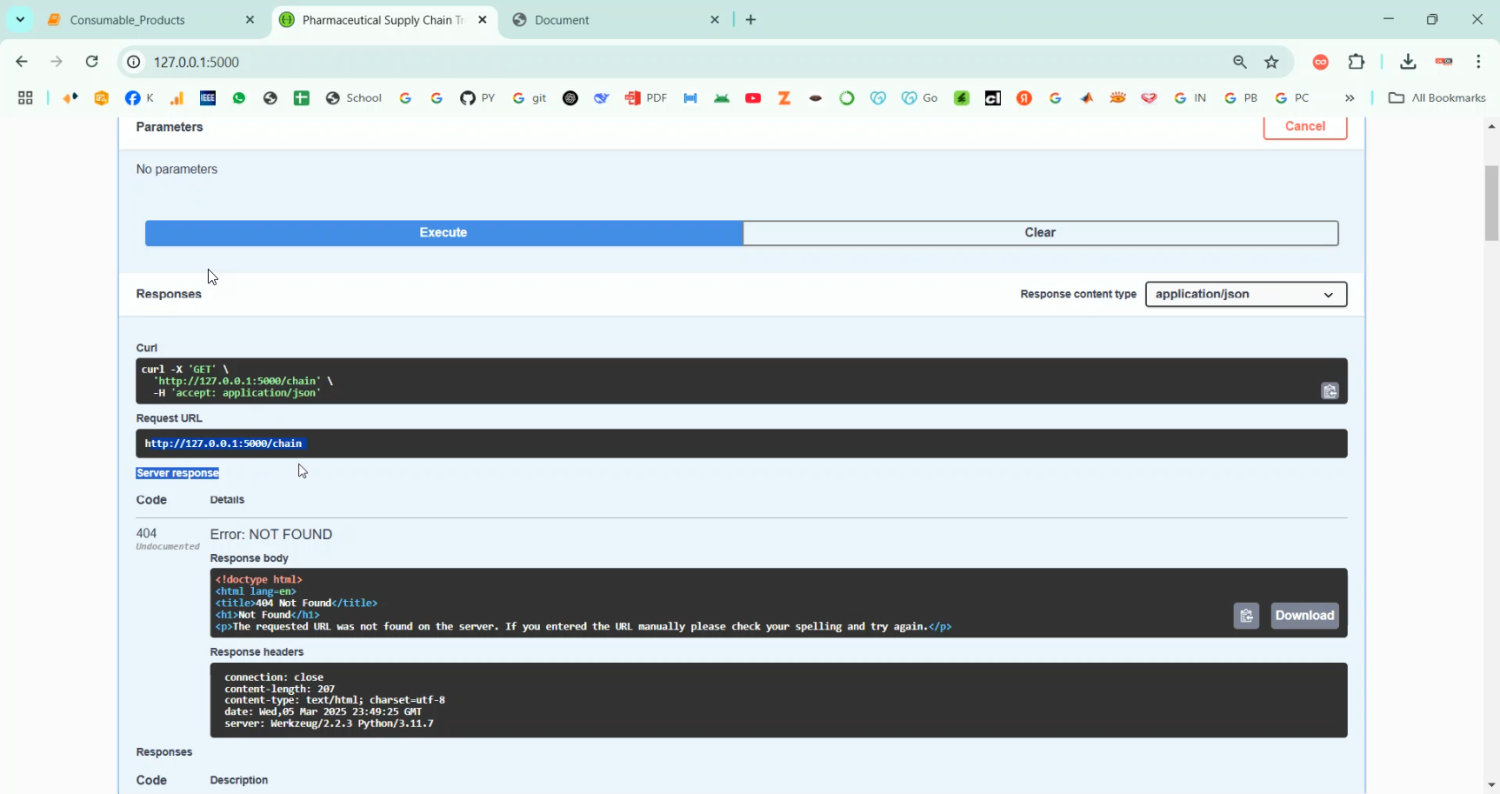Image resolution: width=1500 pixels, height=794 pixels.
Task: Reload the current page
Action: 92,62
